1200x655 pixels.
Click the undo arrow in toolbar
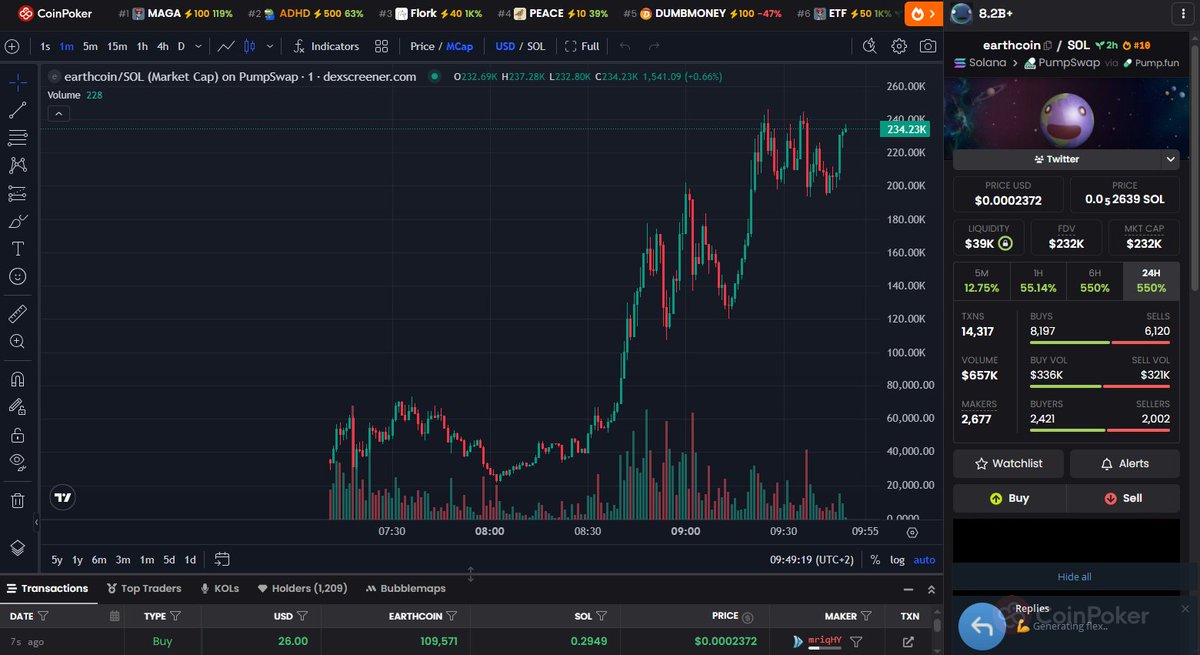coord(625,46)
